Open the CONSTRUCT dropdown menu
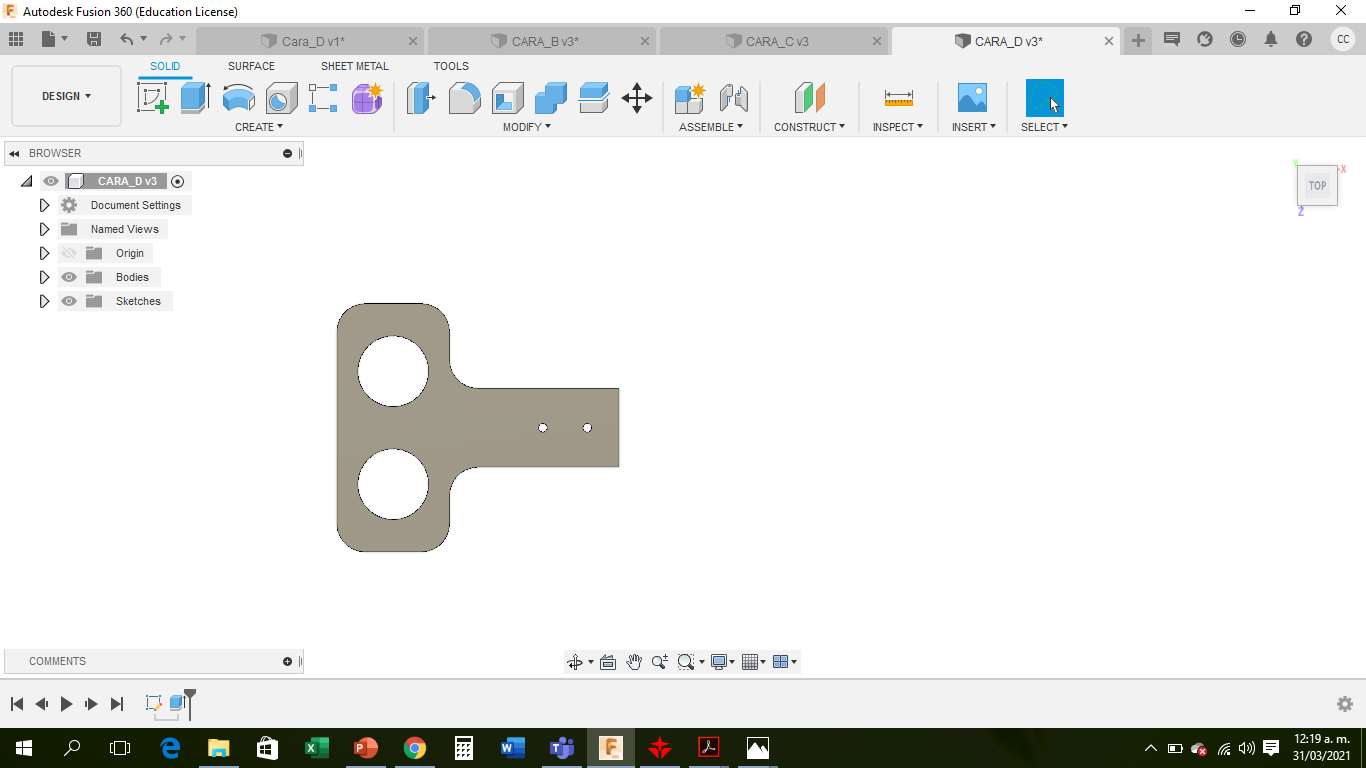 pos(809,127)
